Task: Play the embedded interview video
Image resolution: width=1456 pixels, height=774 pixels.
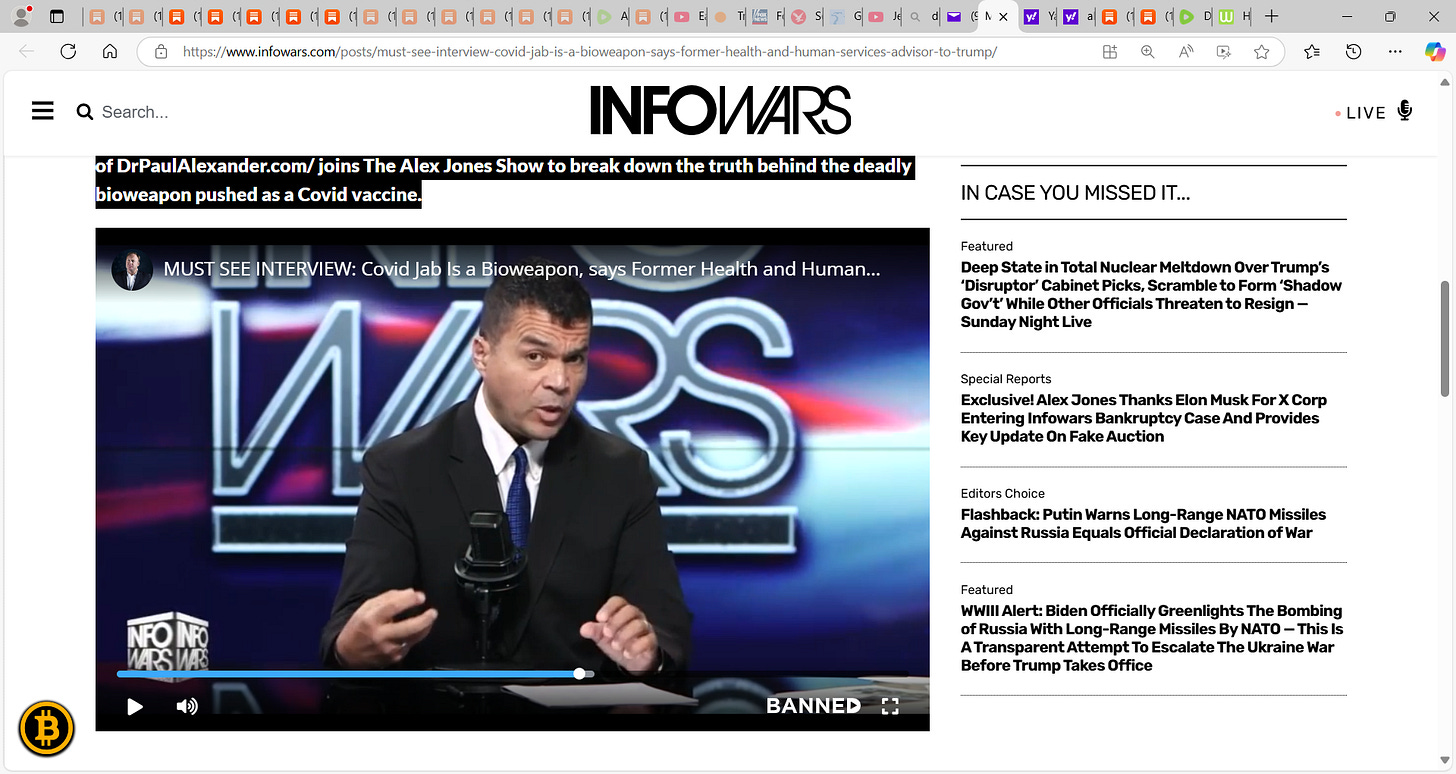Action: coord(135,707)
